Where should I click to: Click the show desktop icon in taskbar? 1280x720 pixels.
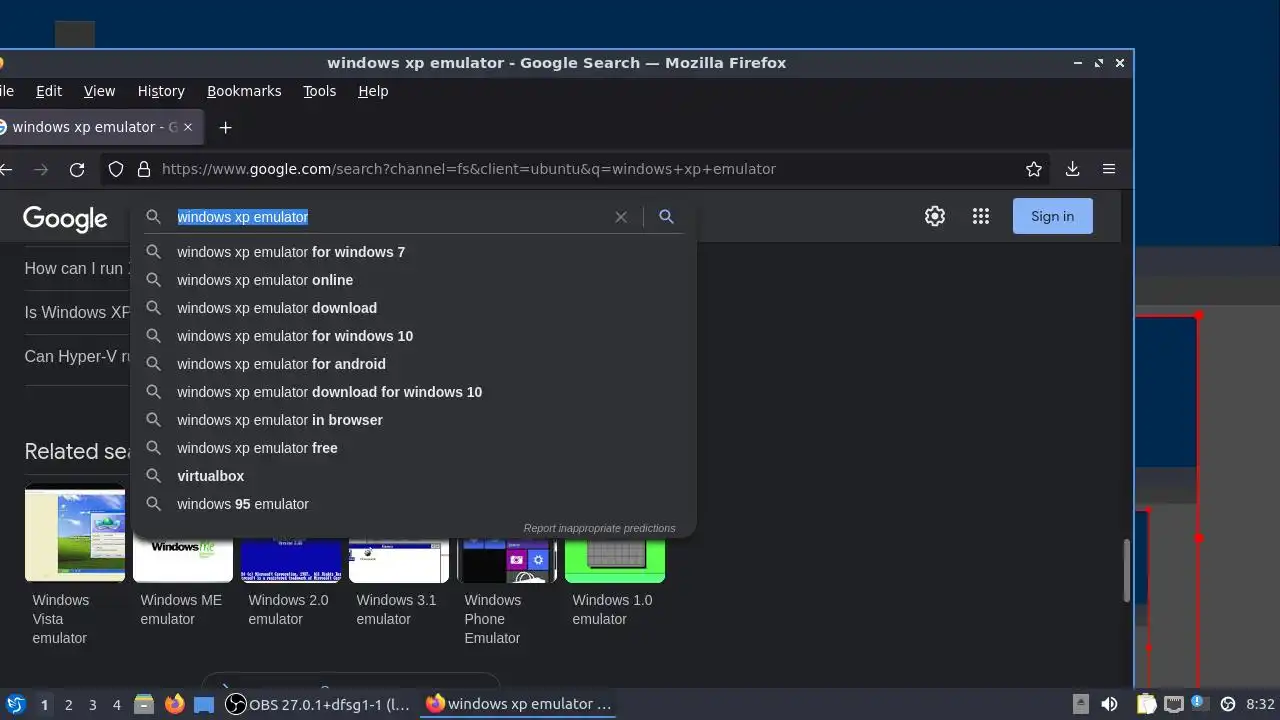click(204, 704)
